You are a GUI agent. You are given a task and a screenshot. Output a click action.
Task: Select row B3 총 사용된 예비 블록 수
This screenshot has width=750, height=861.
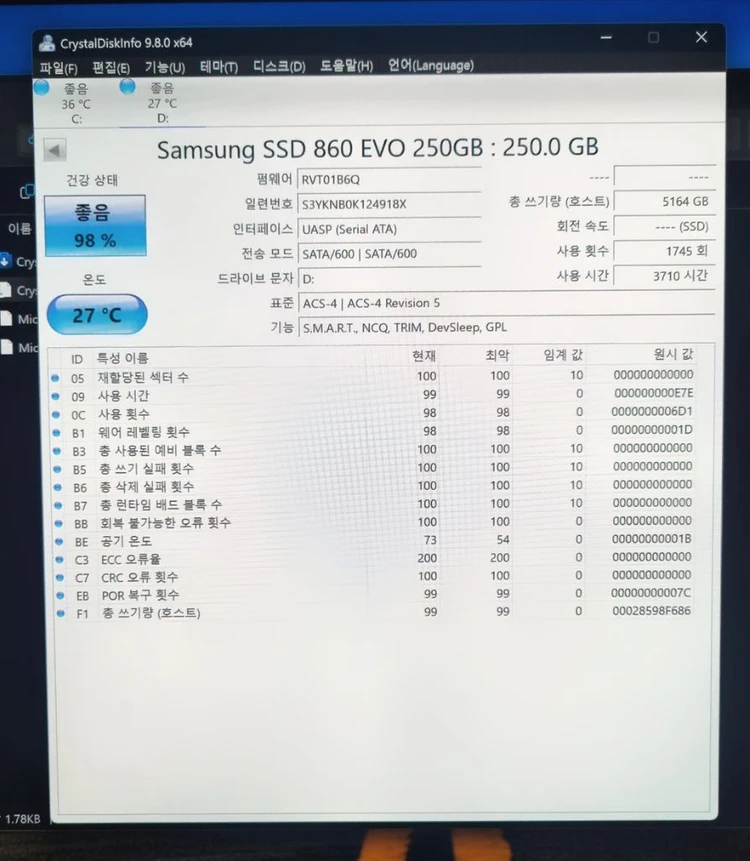tap(373, 449)
